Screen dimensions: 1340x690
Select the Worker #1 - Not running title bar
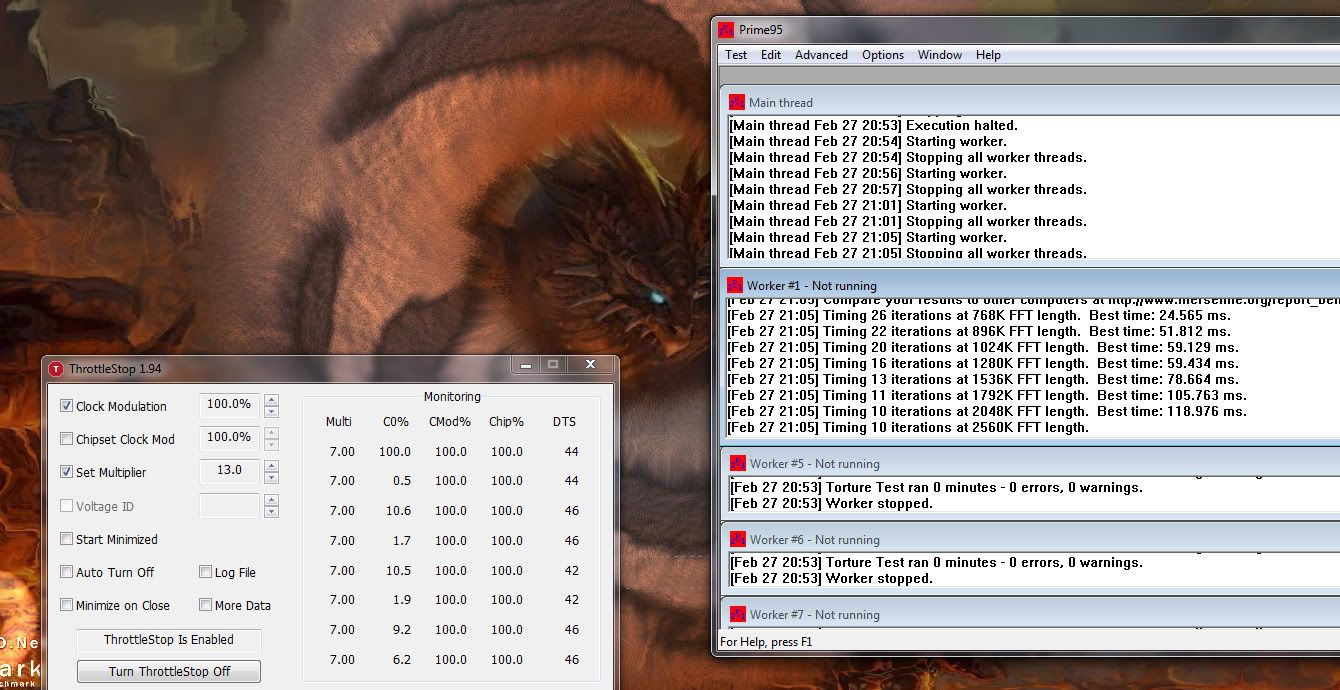click(1030, 285)
